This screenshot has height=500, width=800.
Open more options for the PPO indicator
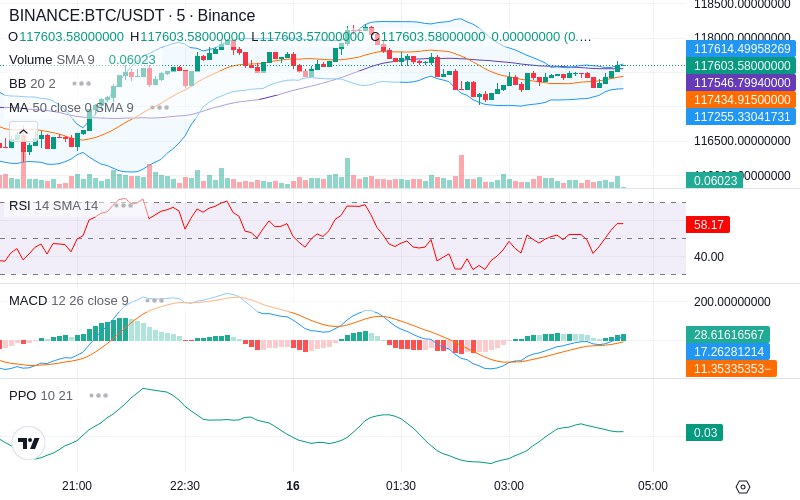click(x=98, y=395)
